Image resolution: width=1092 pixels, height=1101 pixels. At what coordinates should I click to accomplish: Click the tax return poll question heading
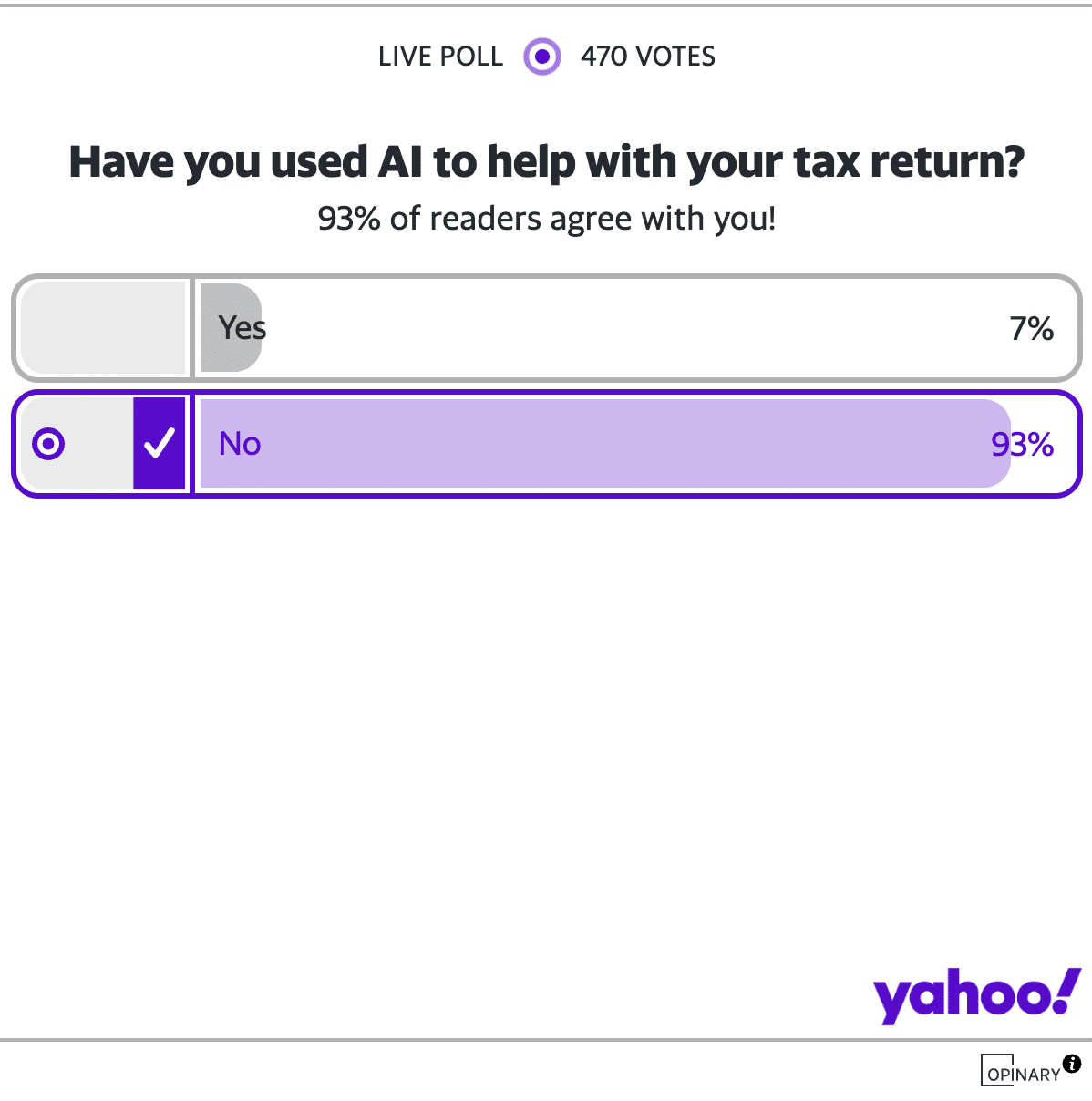[x=546, y=162]
